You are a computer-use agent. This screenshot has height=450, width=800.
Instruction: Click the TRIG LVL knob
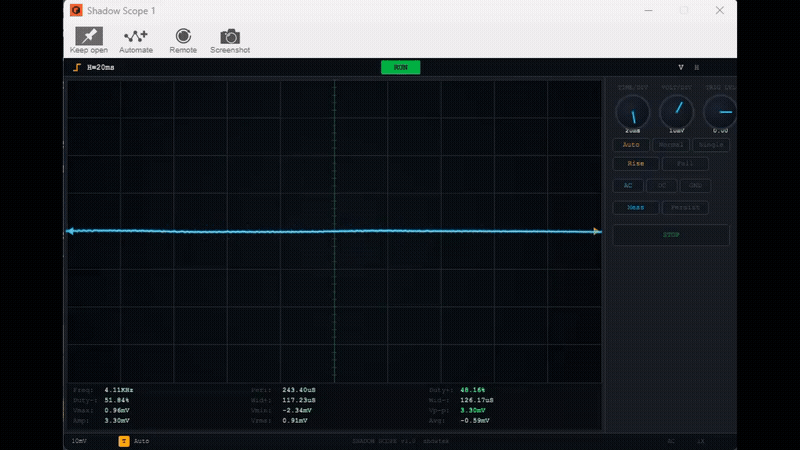[x=720, y=112]
